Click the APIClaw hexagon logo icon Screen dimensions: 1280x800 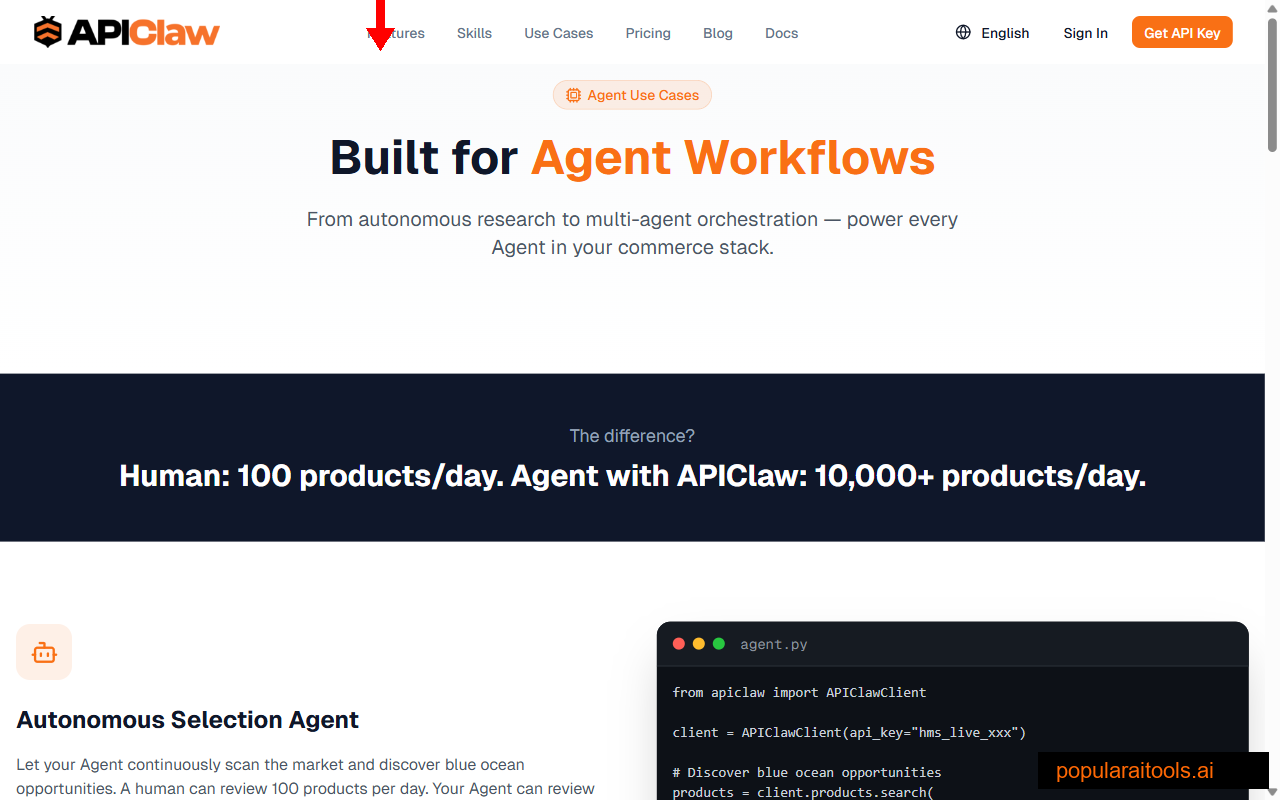pos(46,31)
